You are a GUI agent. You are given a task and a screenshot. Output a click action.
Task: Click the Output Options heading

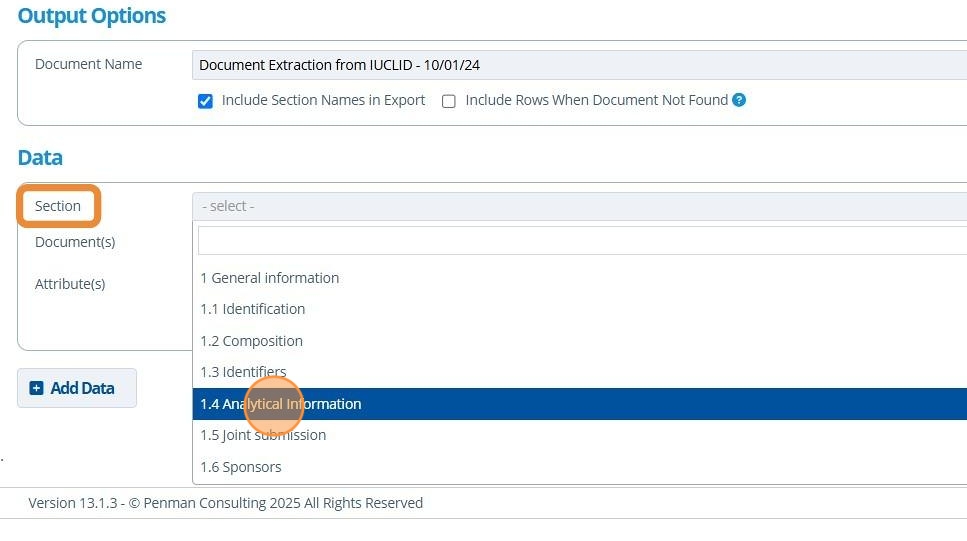coord(92,16)
